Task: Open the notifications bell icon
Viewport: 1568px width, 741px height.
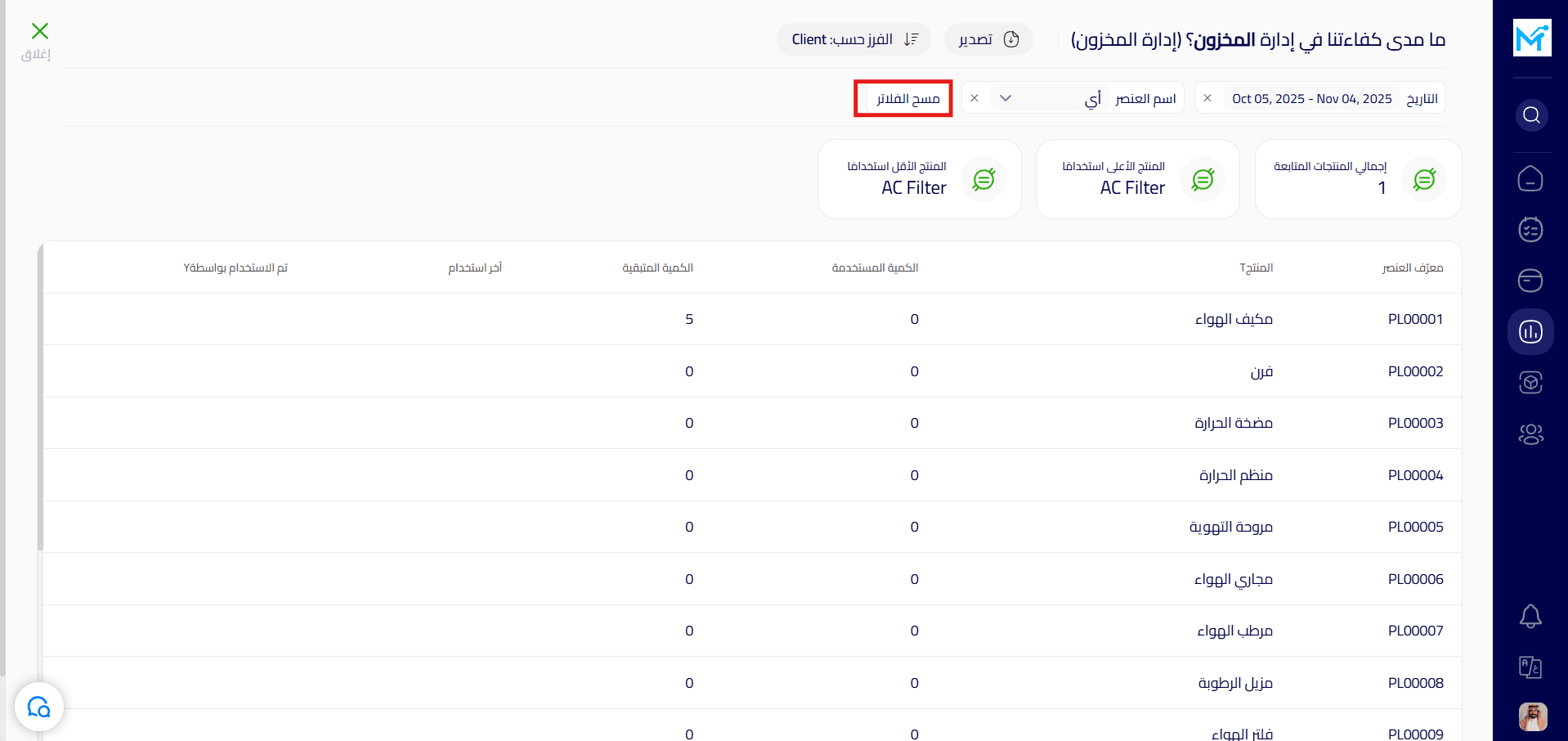Action: coord(1530,616)
